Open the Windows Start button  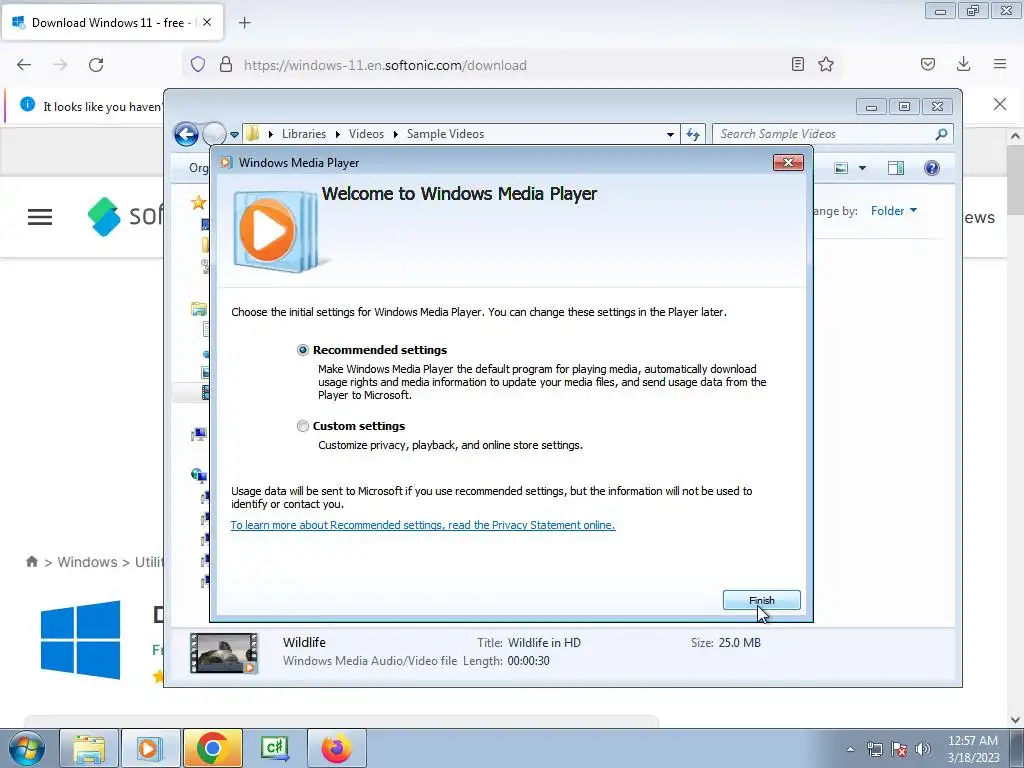point(27,748)
